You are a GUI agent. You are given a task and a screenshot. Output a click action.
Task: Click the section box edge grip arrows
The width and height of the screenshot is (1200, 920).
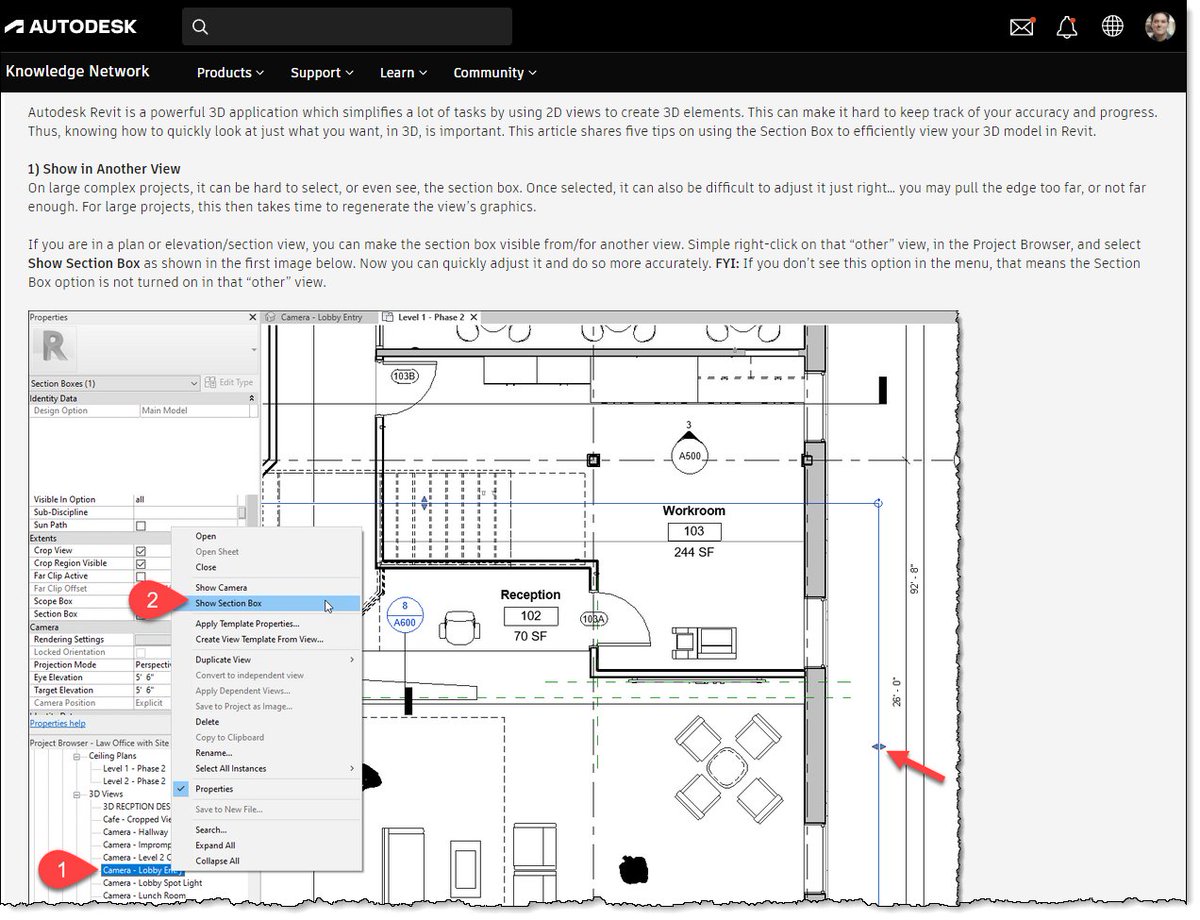[878, 747]
